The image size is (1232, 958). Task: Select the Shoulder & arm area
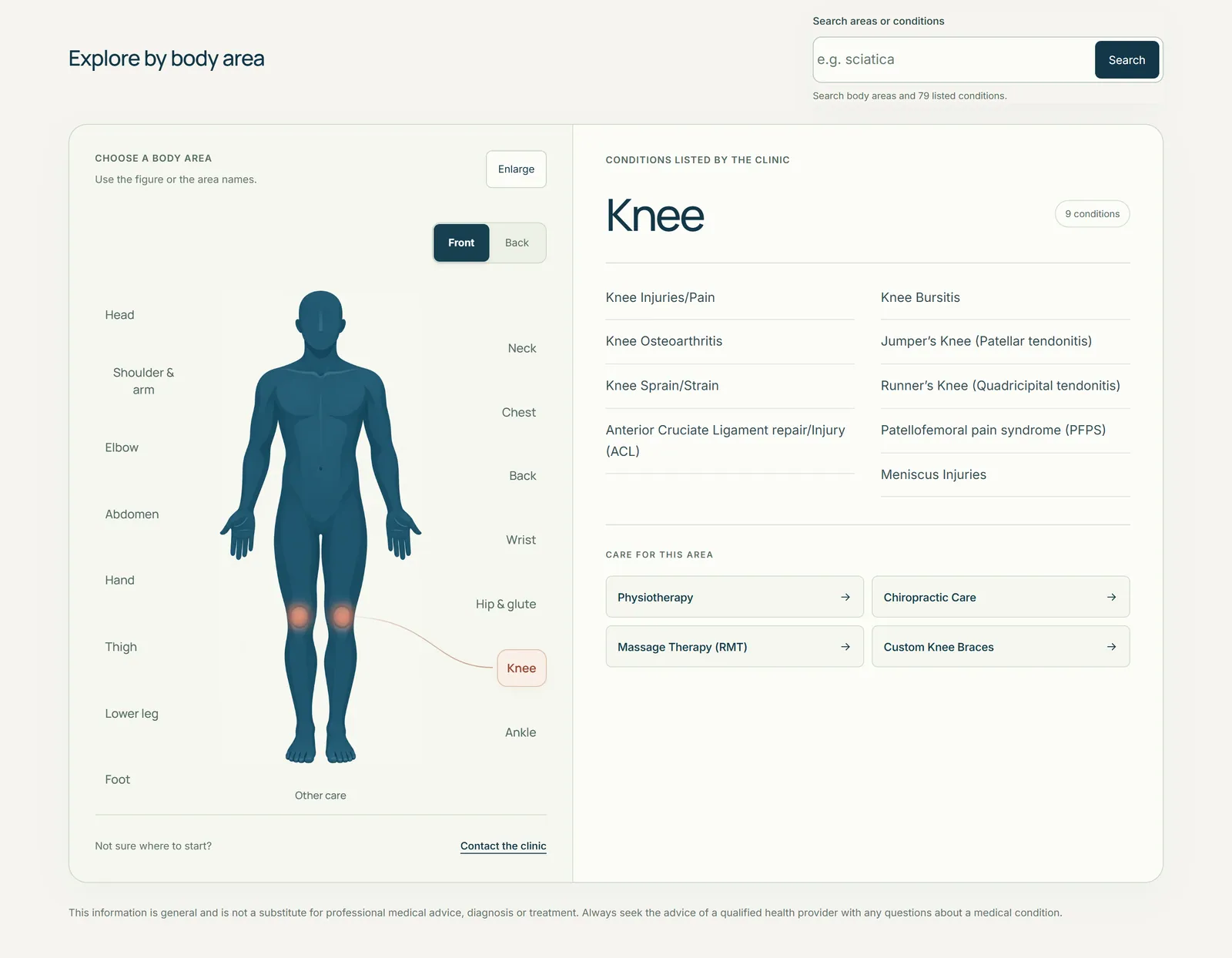point(143,381)
